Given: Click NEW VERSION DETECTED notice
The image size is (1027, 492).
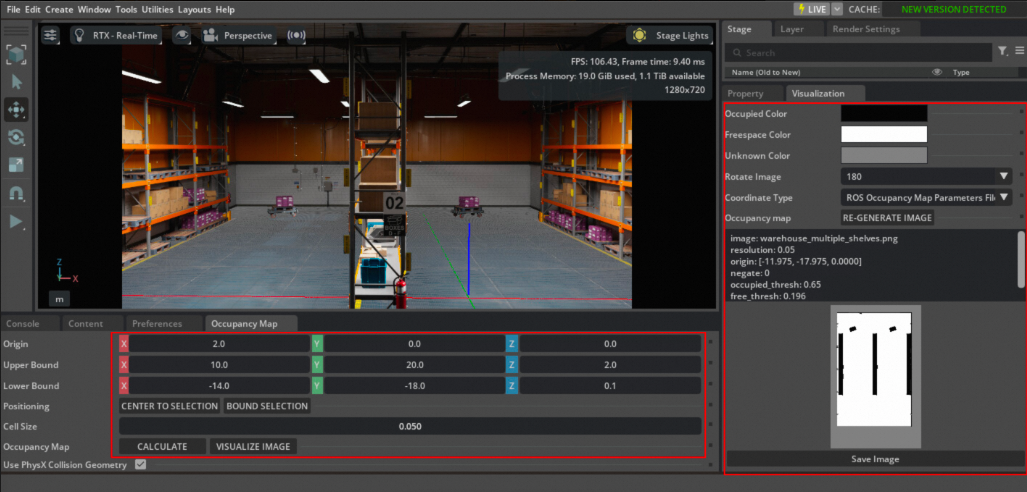Looking at the screenshot, I should [x=953, y=9].
